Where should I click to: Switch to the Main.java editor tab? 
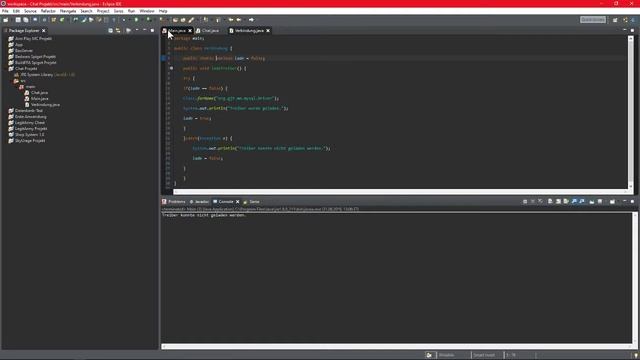(x=176, y=31)
